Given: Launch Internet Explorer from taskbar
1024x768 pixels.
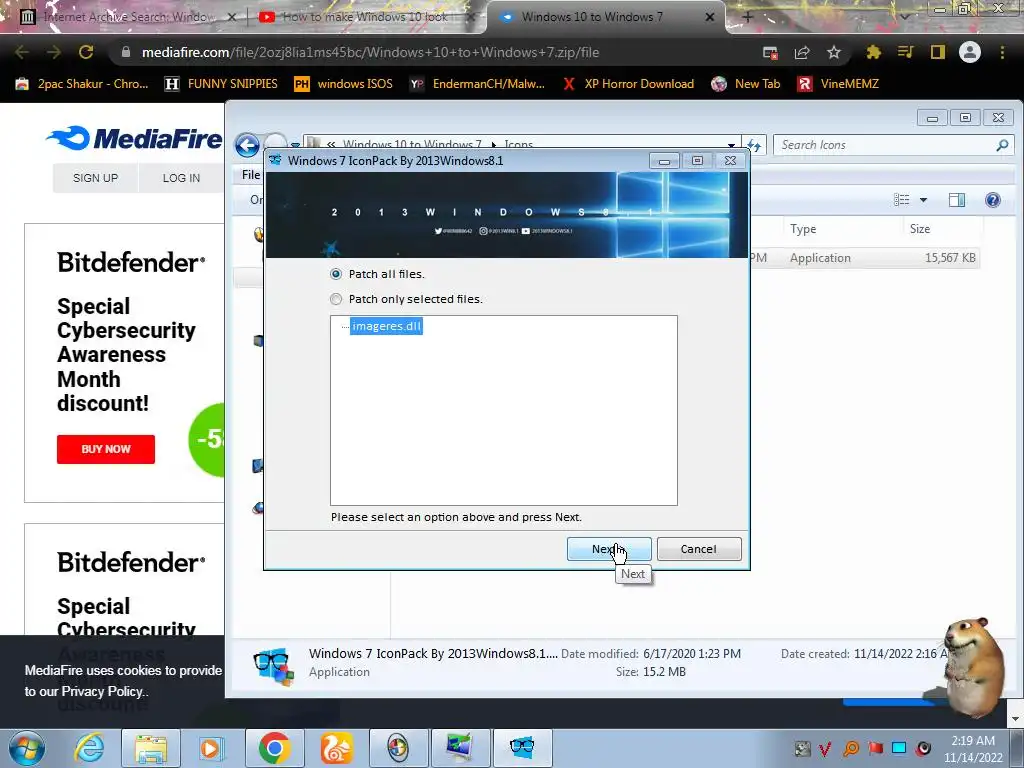Looking at the screenshot, I should [x=89, y=748].
